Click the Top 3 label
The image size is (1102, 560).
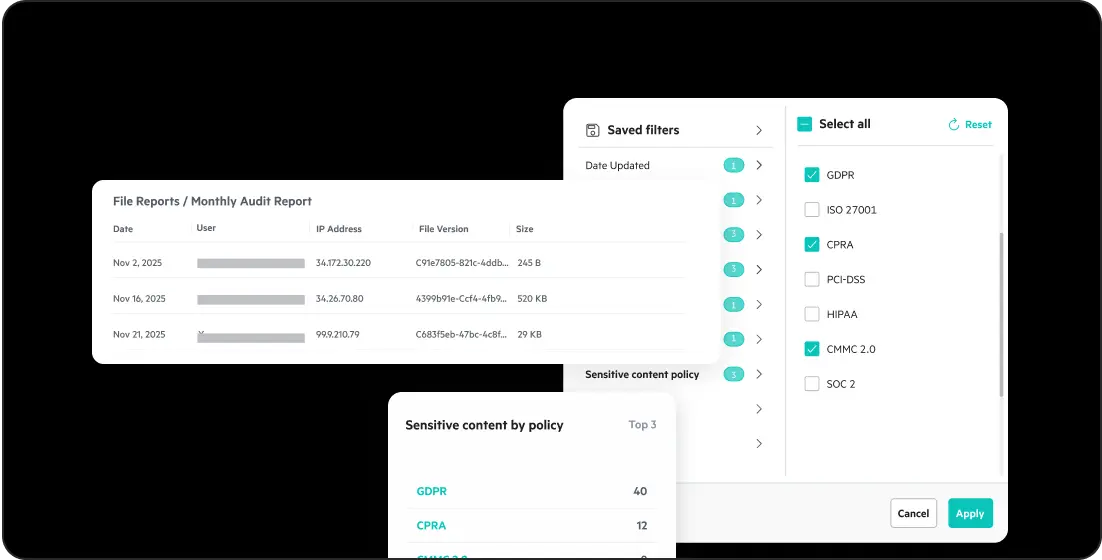642,424
